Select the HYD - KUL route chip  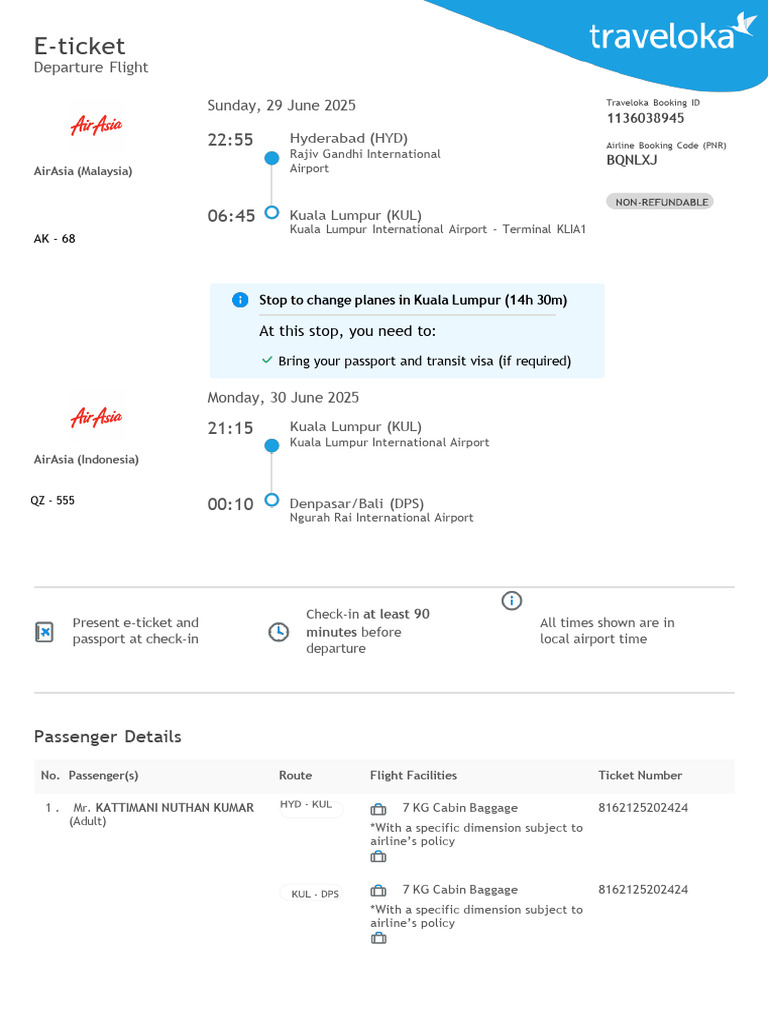(307, 806)
